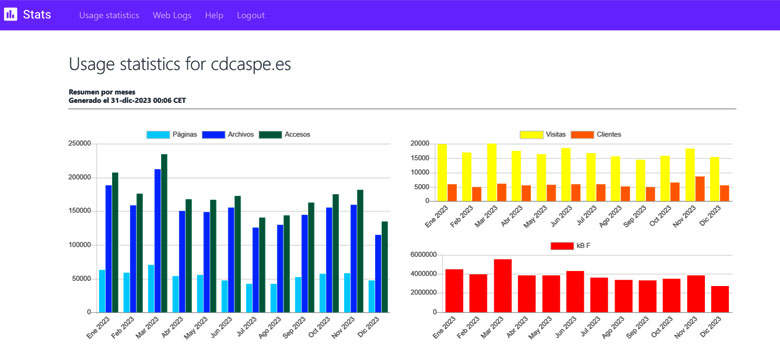
Task: Click the Ene 2023 Visitas yellow bar
Action: (442, 173)
